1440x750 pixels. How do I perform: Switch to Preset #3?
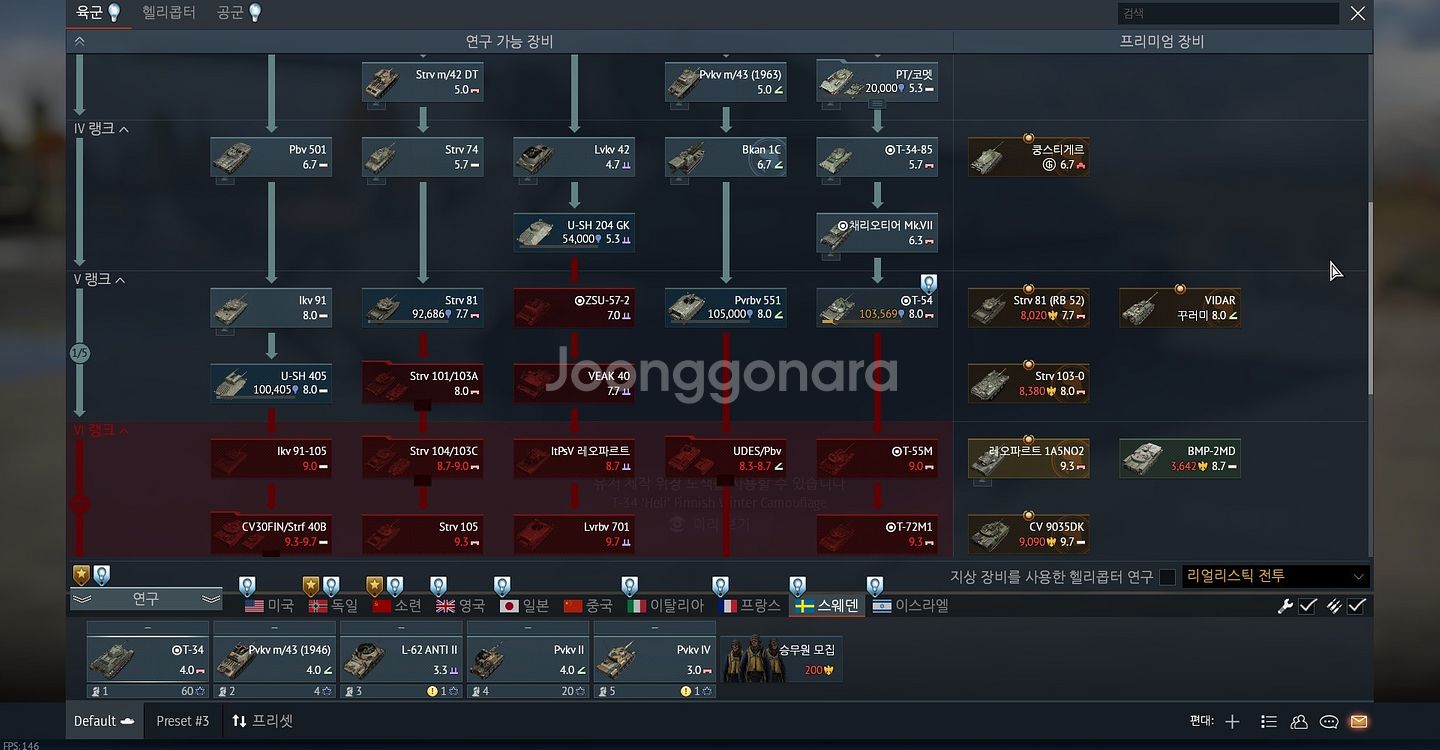183,721
